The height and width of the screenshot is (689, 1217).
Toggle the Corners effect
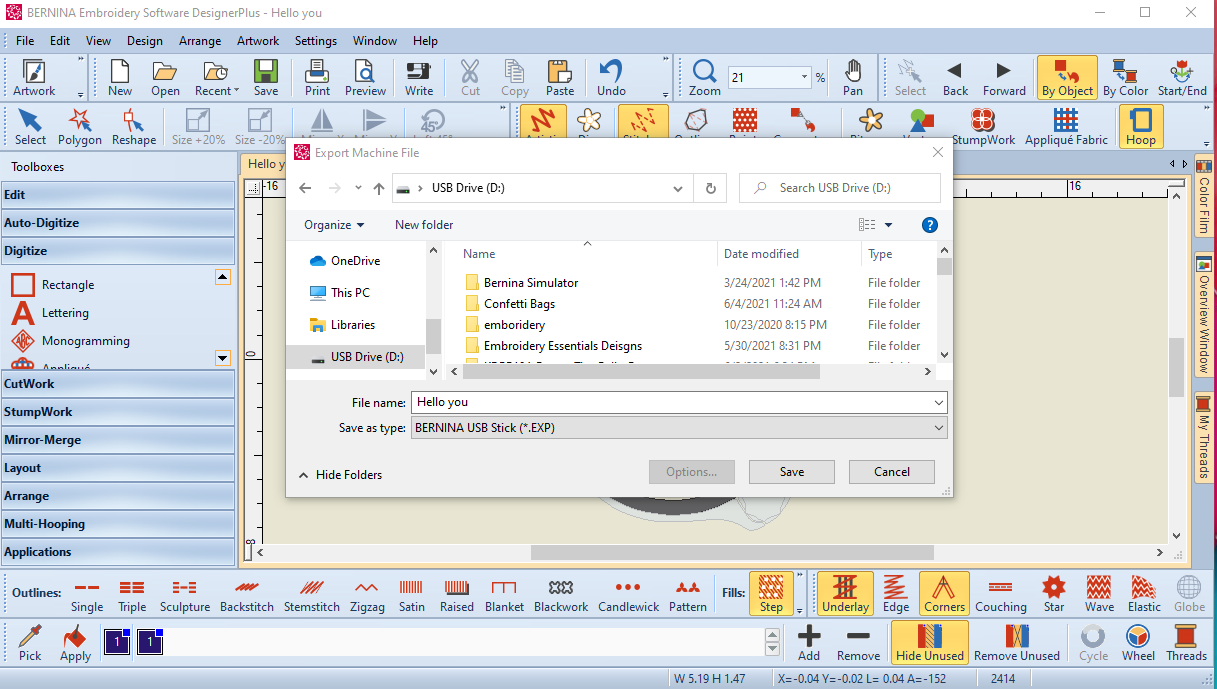(x=944, y=594)
